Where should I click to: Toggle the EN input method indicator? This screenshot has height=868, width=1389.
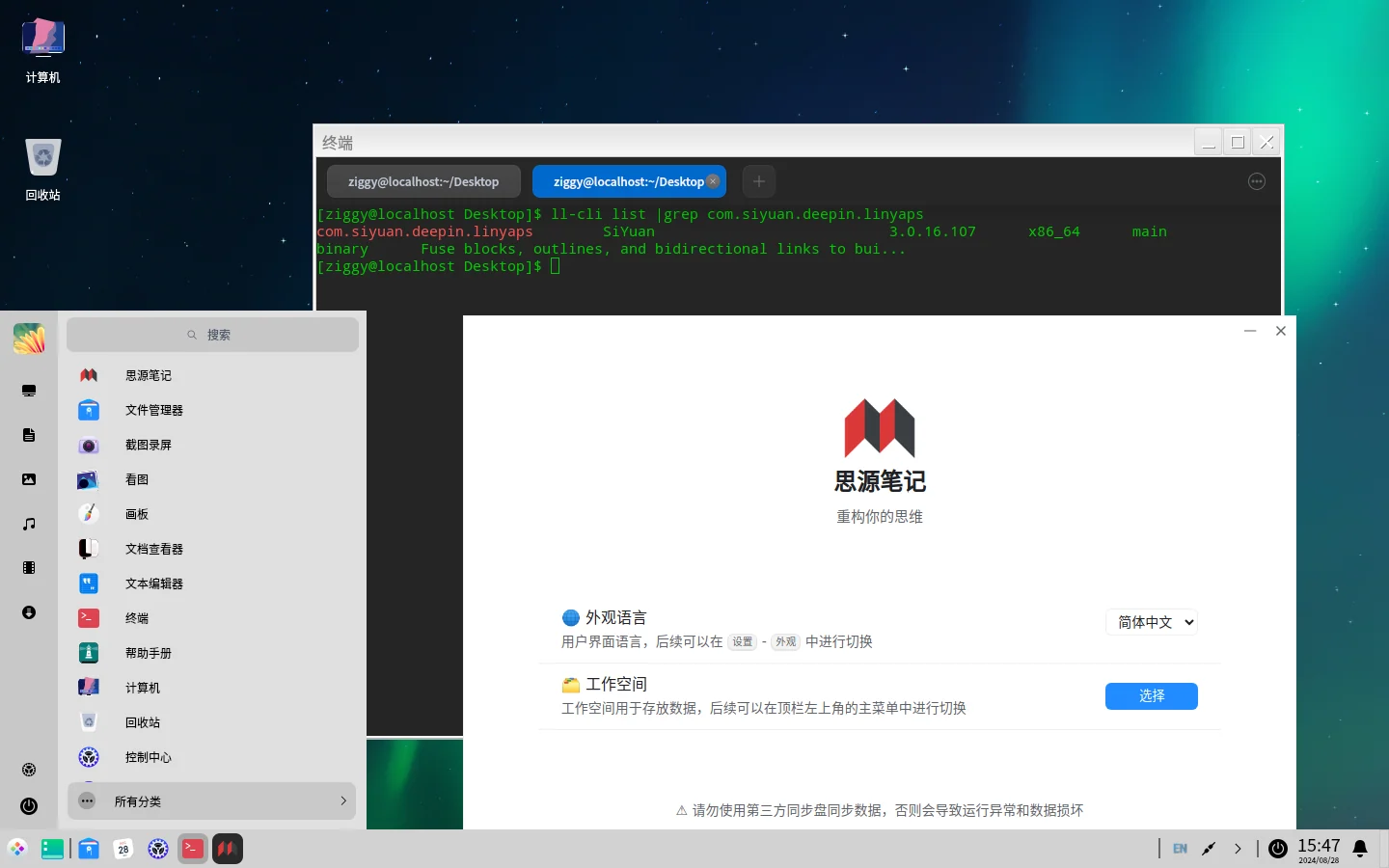click(x=1180, y=849)
